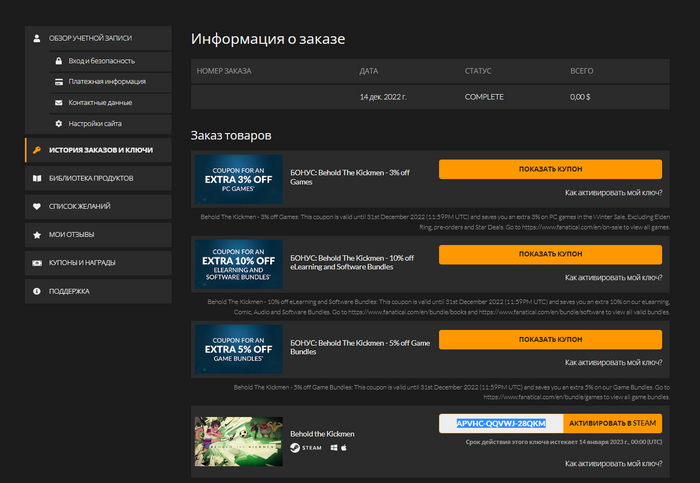Click the user icon beside Обзор учетной записи
Image resolution: width=700 pixels, height=483 pixels.
37,39
